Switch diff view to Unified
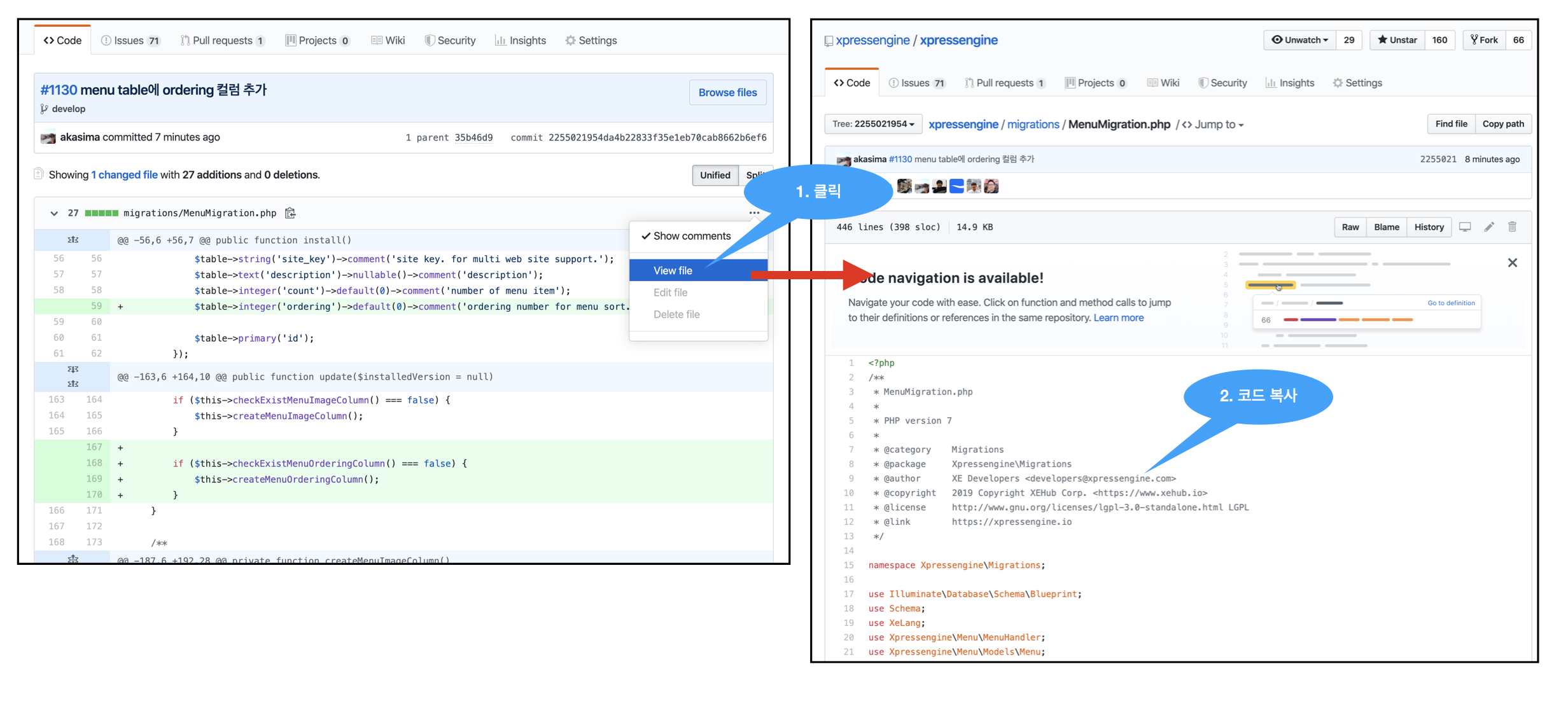Viewport: 1568px width, 701px height. (x=715, y=175)
